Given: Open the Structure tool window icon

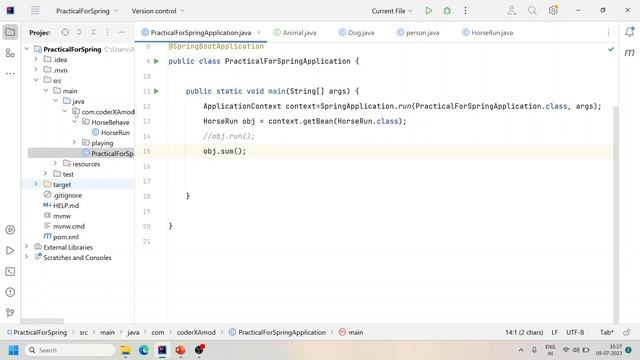Looking at the screenshot, I should 10,53.
